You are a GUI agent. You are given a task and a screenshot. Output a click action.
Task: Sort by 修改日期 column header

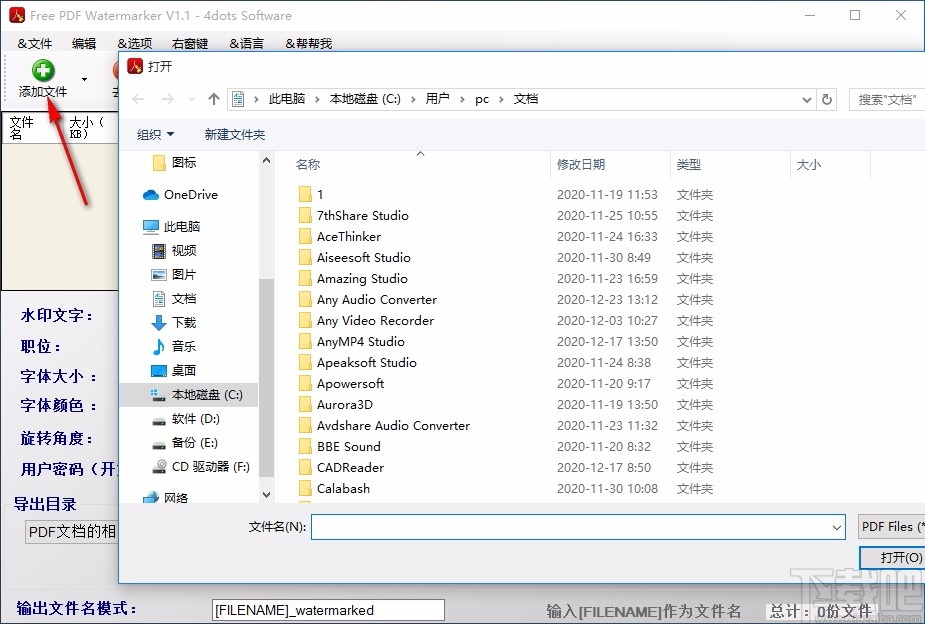pos(581,165)
